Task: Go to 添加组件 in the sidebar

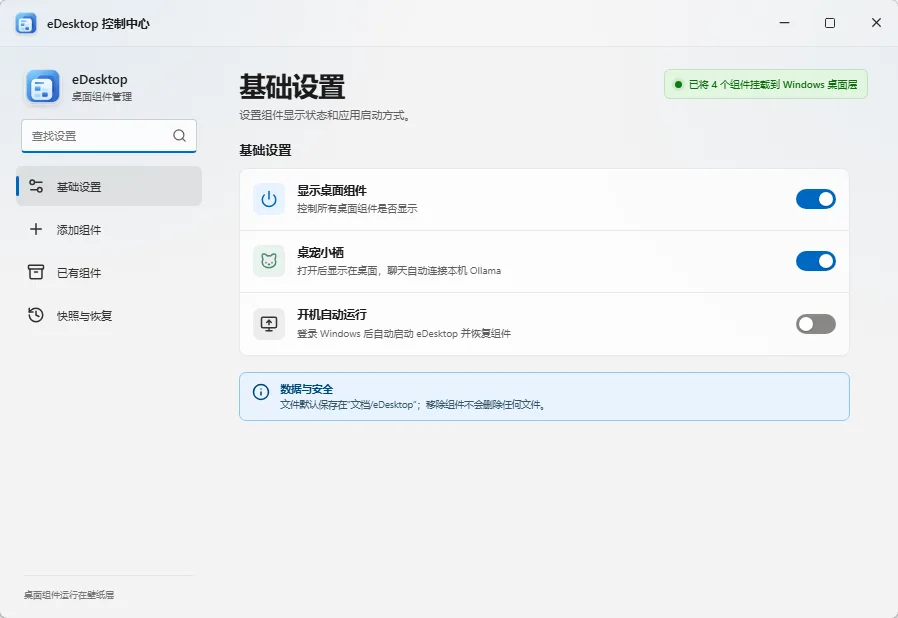Action: tap(109, 229)
